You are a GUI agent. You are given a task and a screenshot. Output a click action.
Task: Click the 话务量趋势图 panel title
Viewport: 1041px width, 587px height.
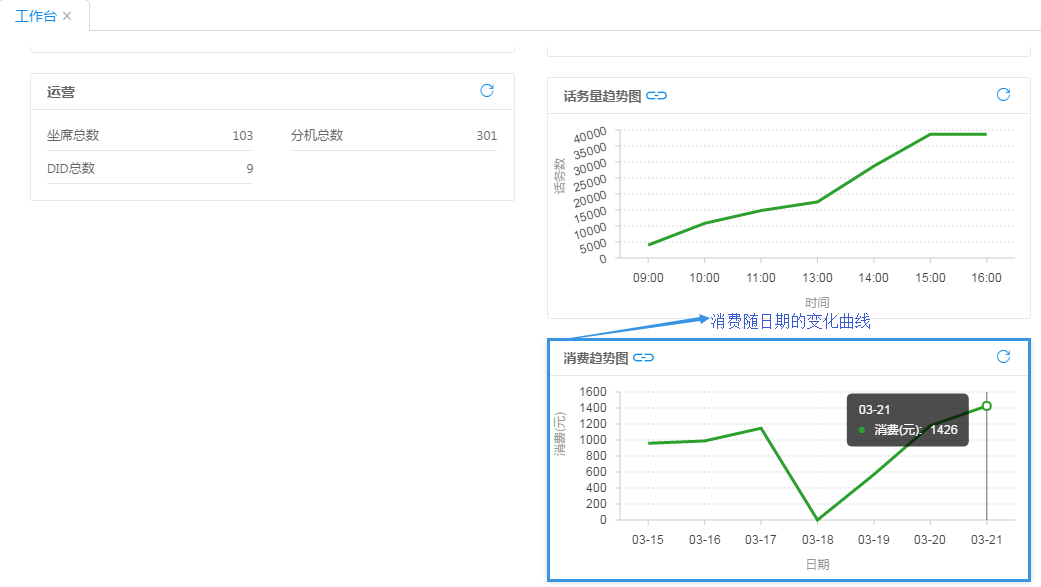click(x=605, y=94)
